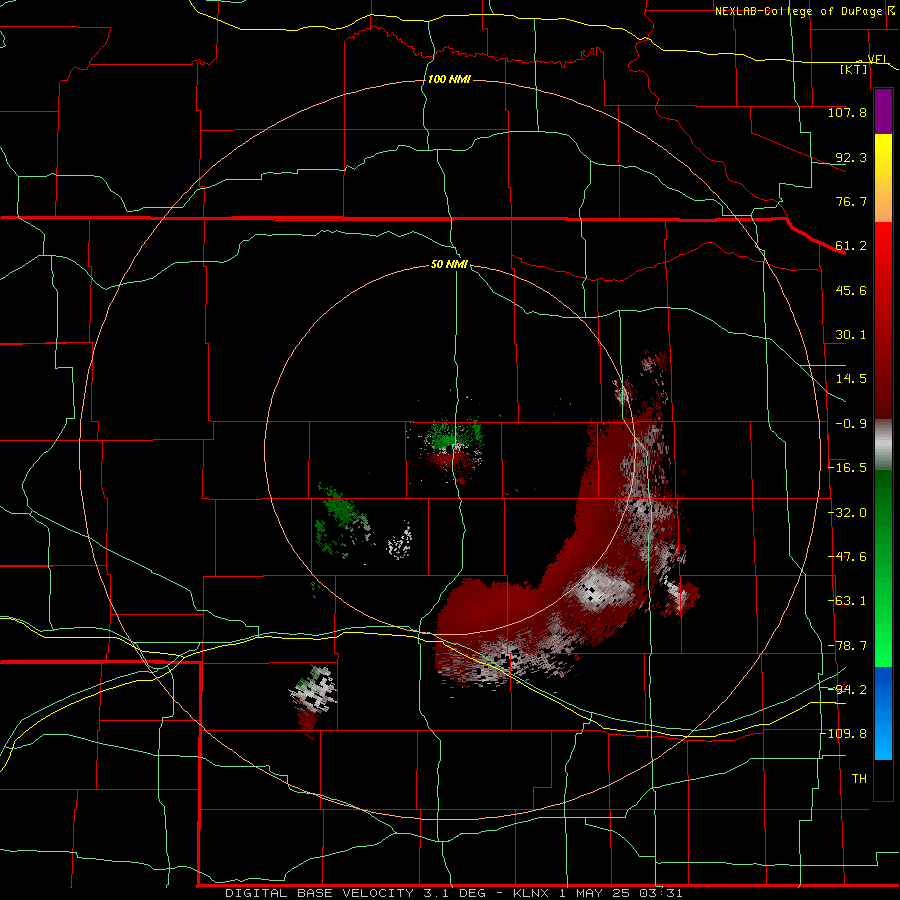Viewport: 900px width, 900px height.
Task: Select the -94.2 scale value
Action: pyautogui.click(x=848, y=690)
